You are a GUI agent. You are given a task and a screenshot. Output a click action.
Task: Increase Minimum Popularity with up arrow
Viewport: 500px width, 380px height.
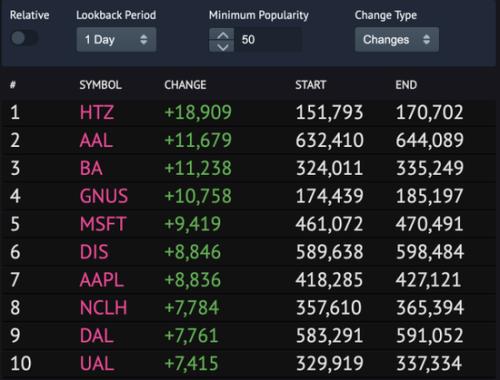tap(222, 34)
